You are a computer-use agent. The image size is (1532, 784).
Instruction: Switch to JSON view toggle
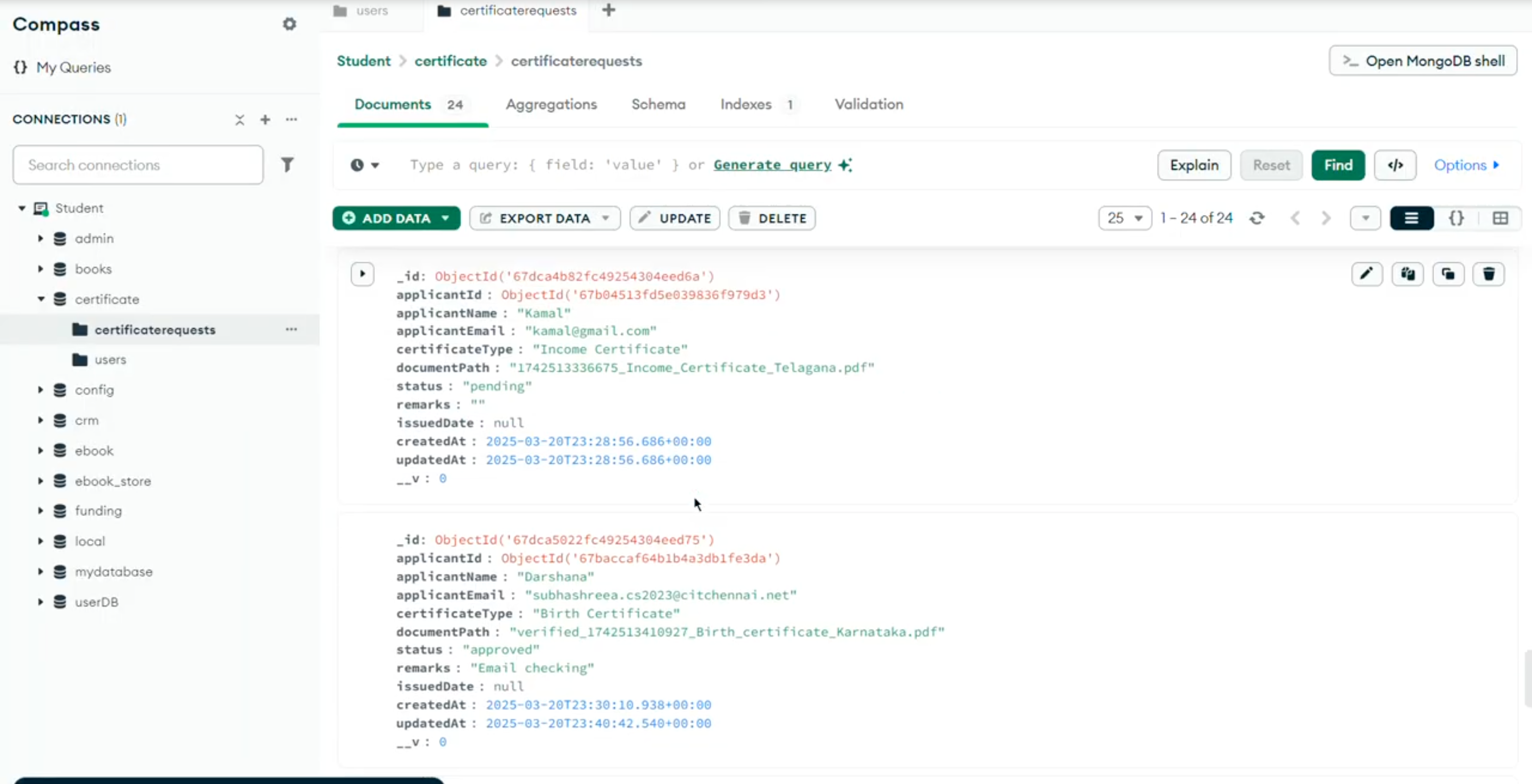pyautogui.click(x=1456, y=218)
